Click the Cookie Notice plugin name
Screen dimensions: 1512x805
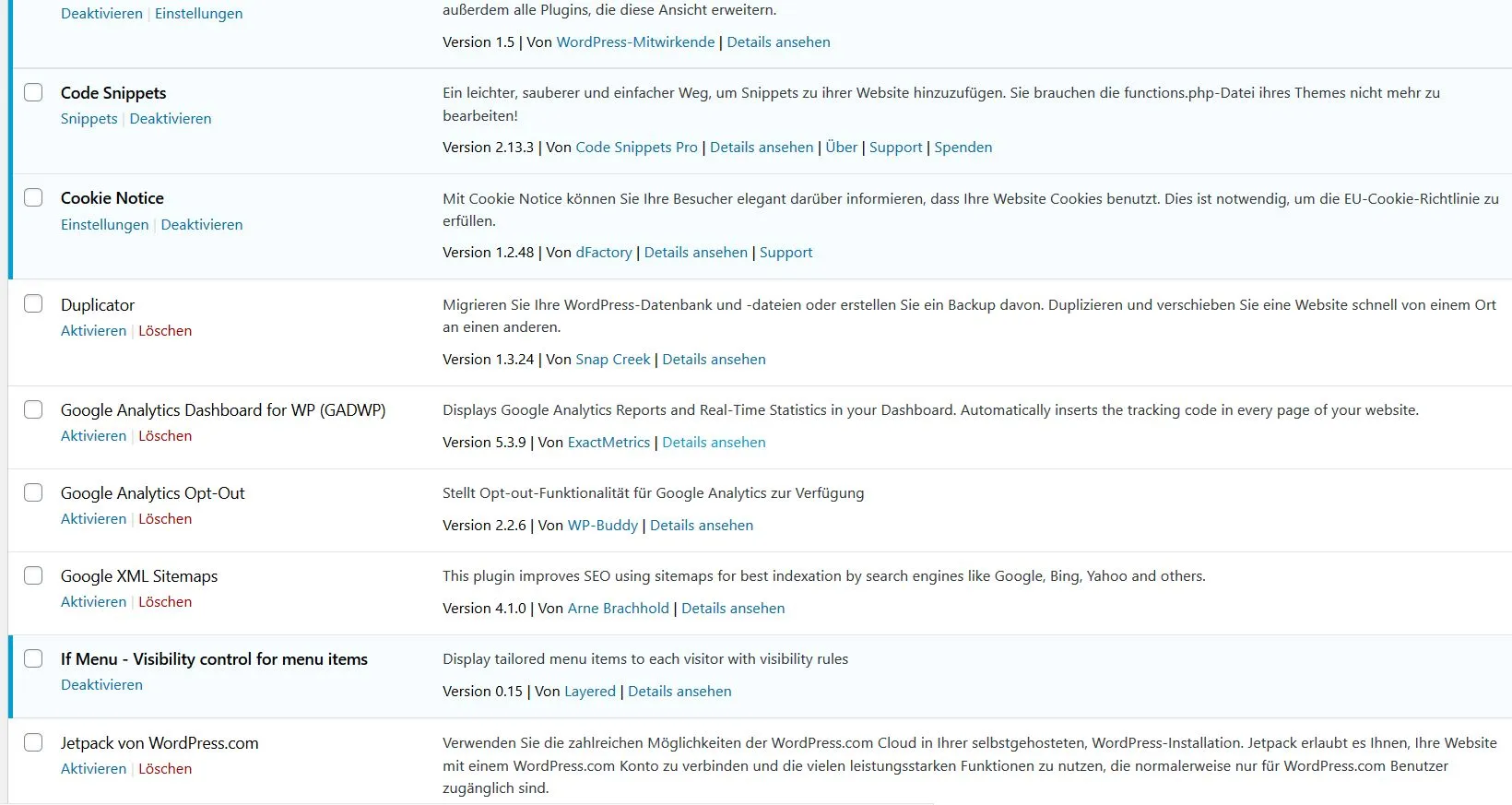[112, 198]
